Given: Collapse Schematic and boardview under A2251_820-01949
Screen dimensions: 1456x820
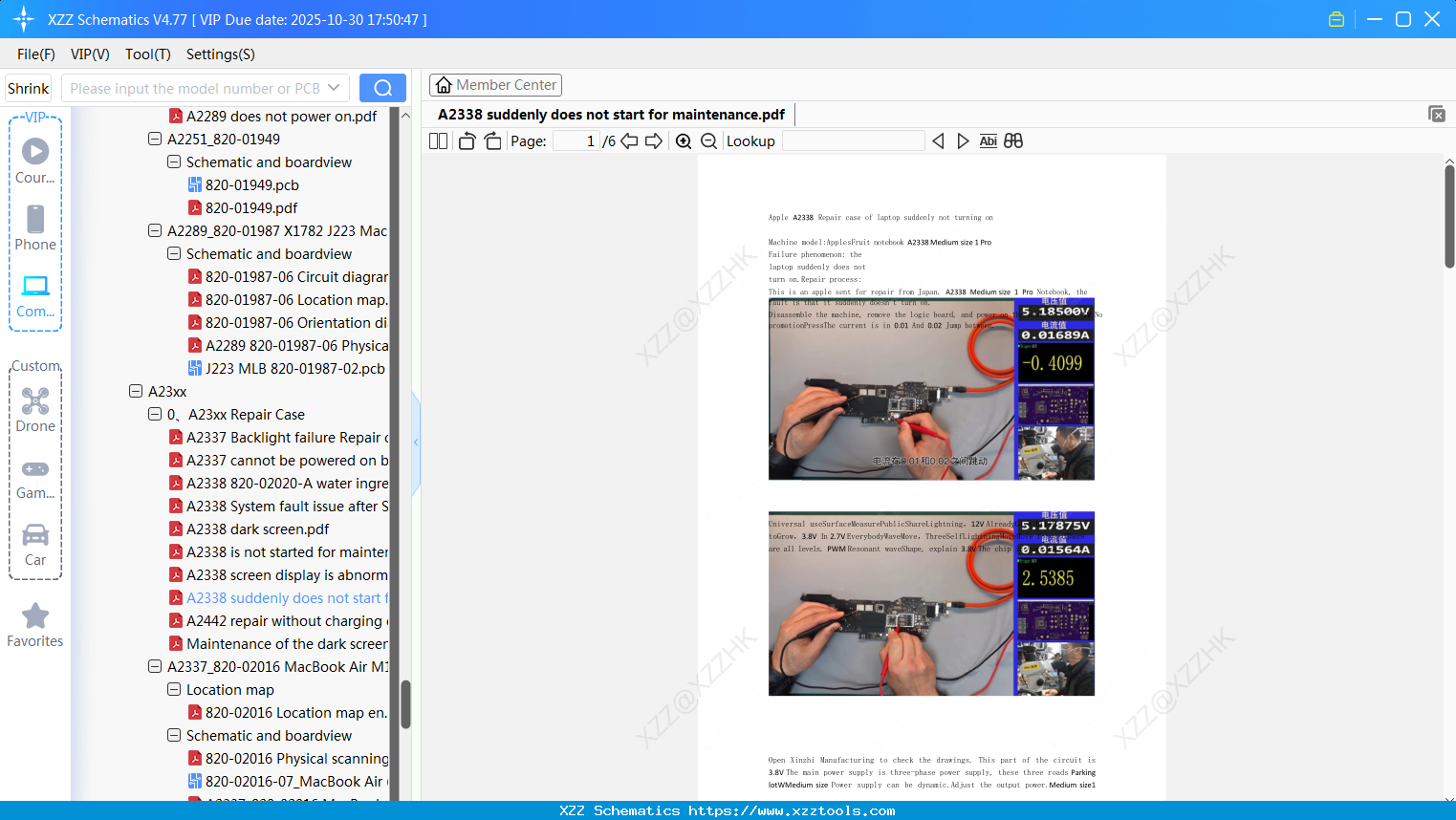Looking at the screenshot, I should coord(174,162).
